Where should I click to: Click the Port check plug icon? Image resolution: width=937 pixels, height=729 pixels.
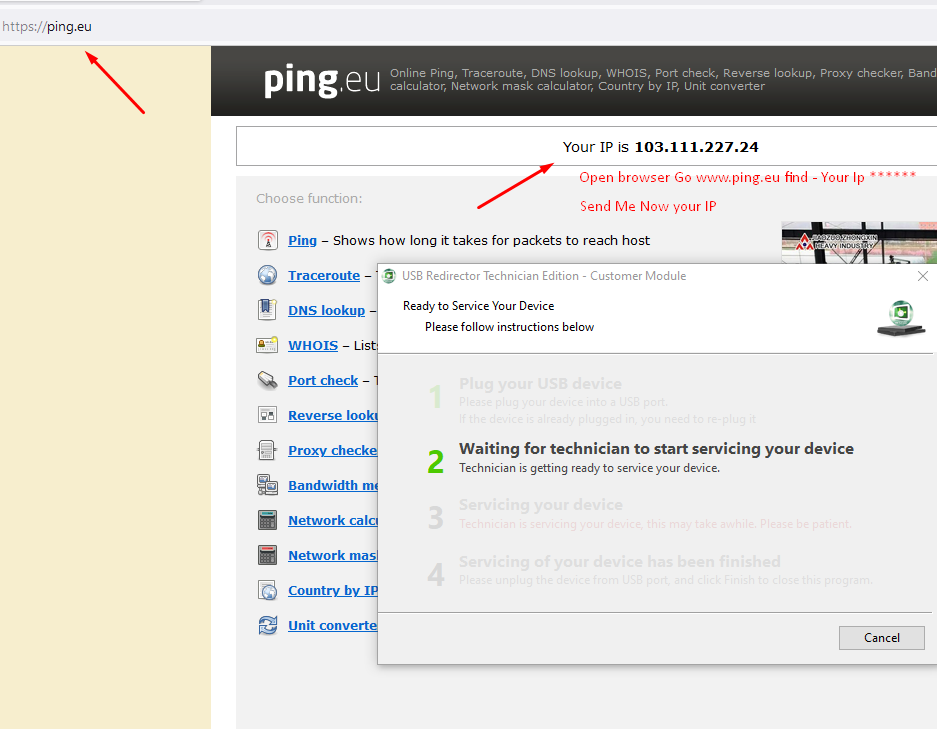point(267,380)
